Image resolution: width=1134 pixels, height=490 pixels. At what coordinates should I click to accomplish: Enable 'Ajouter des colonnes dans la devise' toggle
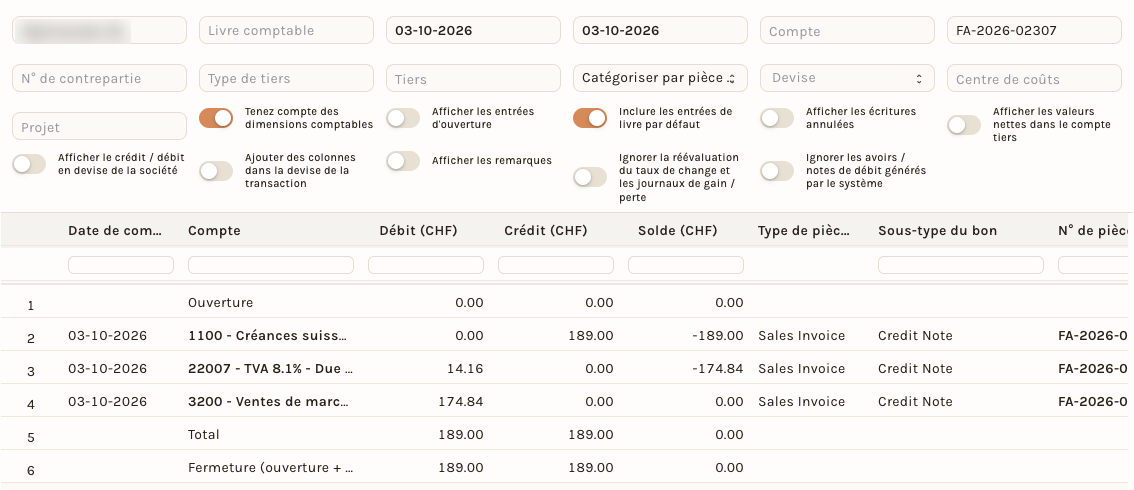(x=216, y=171)
